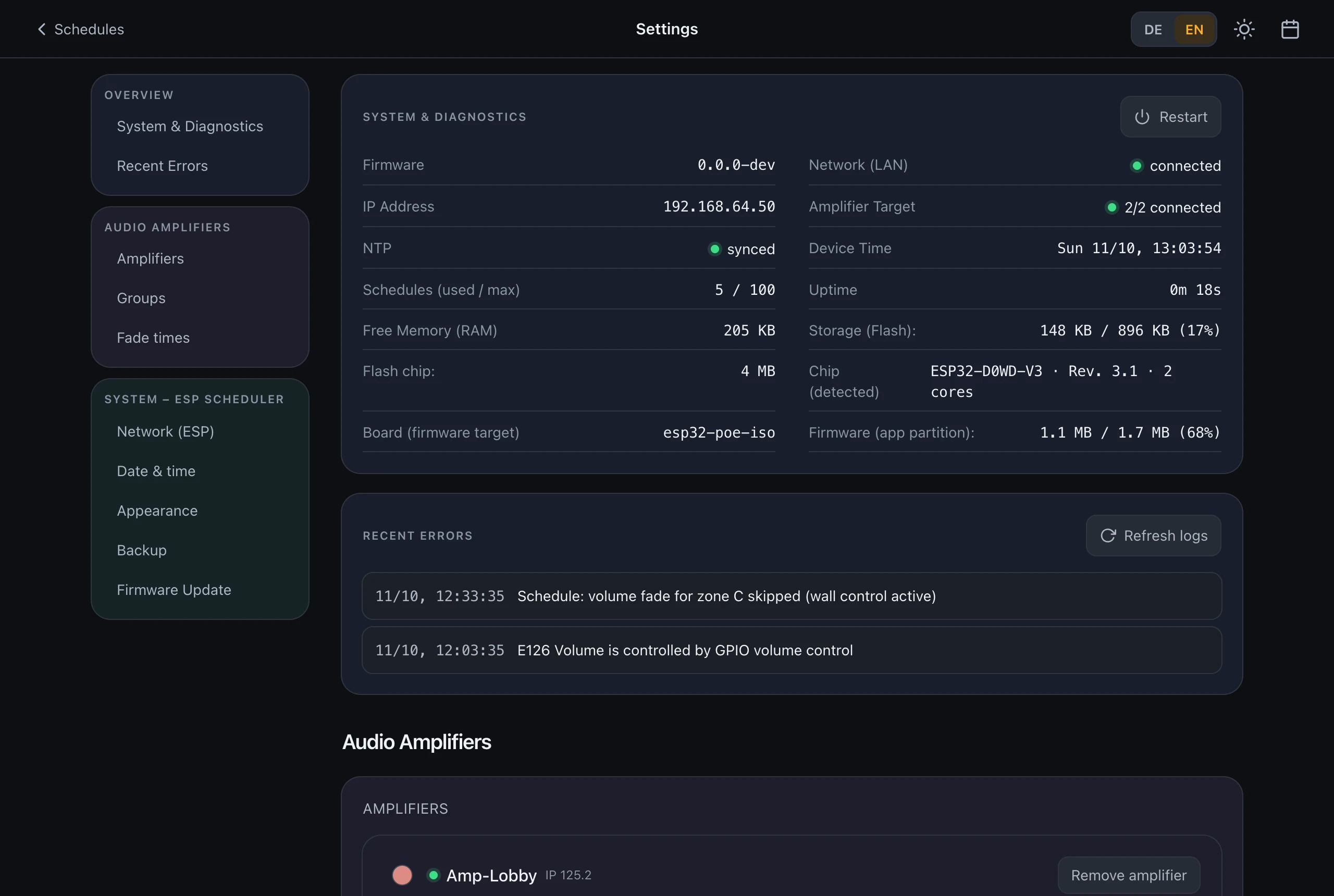
Task: Open the calendar icon in header
Action: 1289,29
